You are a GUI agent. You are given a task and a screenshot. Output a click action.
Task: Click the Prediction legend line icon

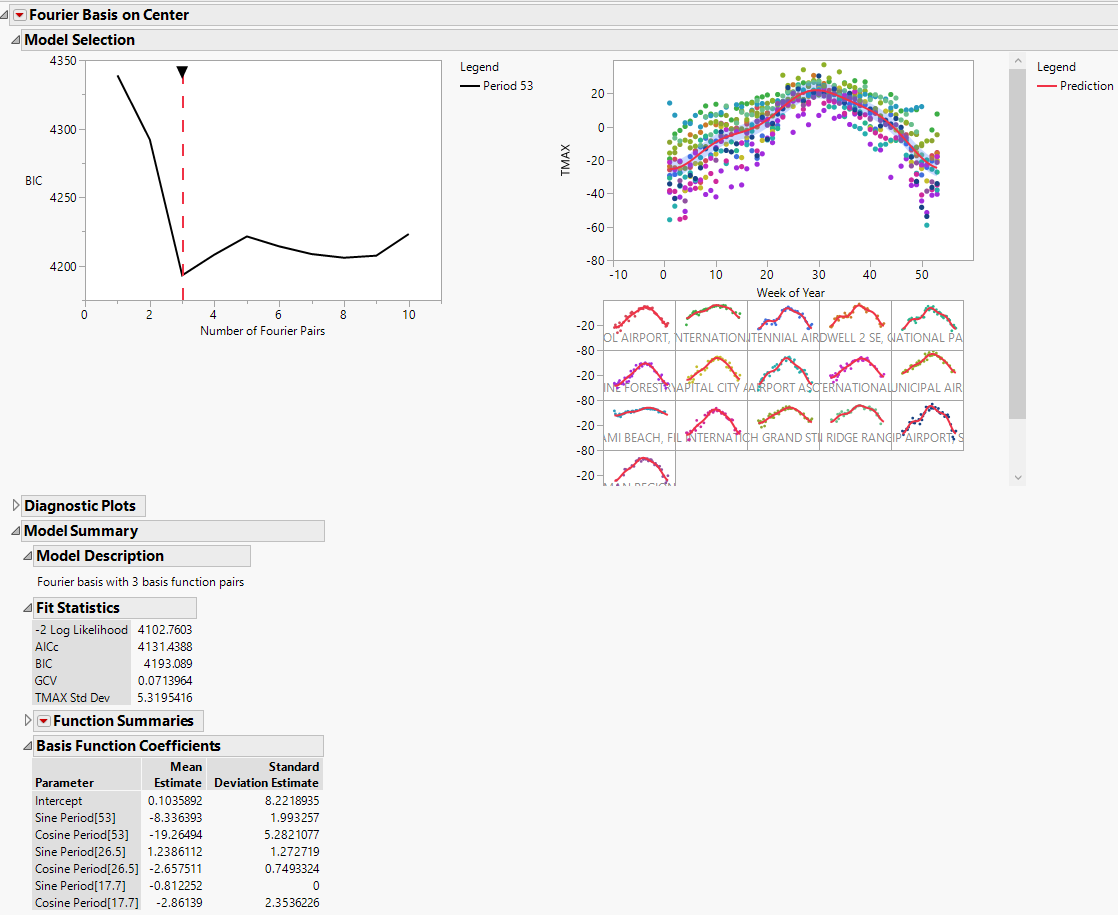point(1046,86)
